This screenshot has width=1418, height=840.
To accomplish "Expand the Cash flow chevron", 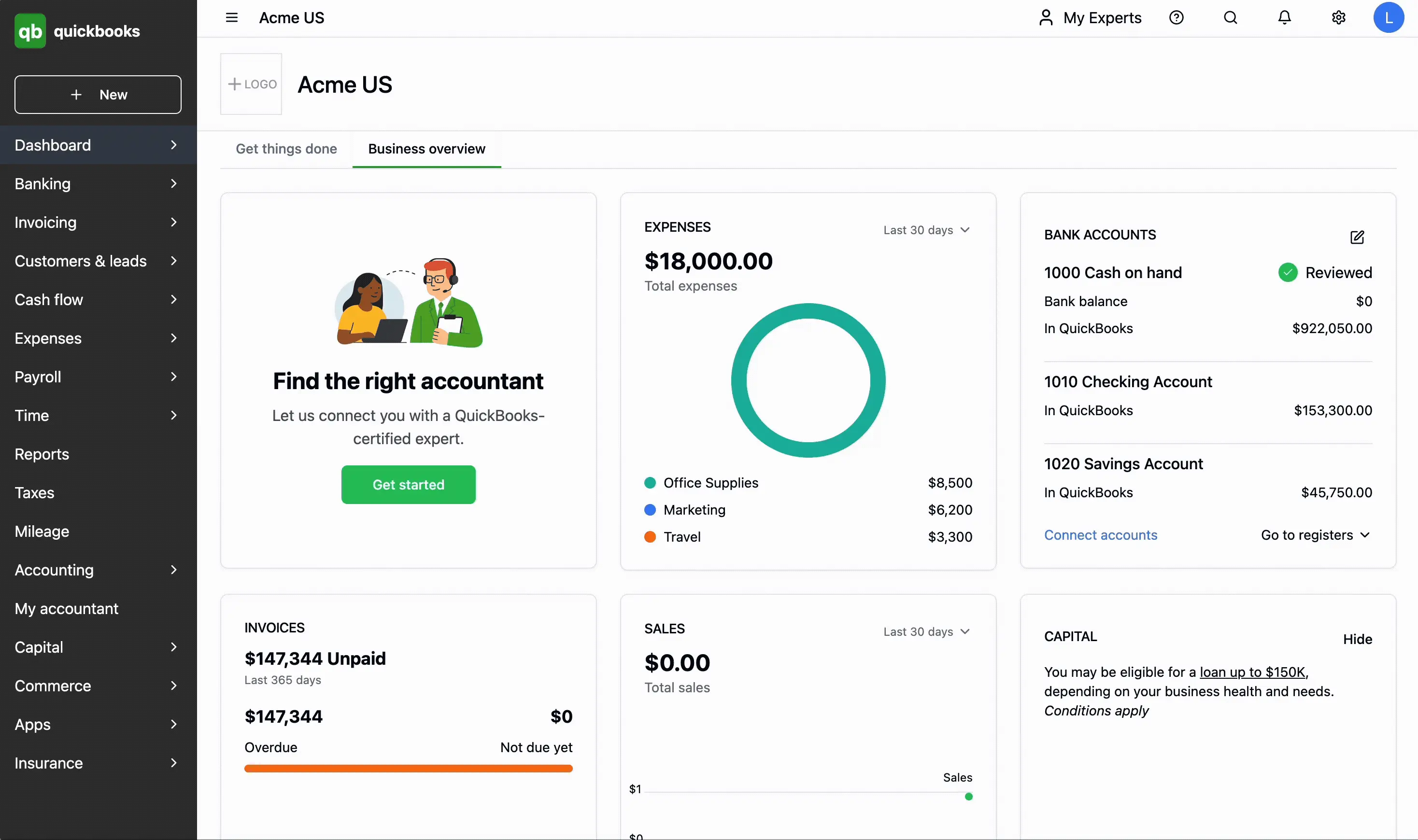I will point(174,299).
